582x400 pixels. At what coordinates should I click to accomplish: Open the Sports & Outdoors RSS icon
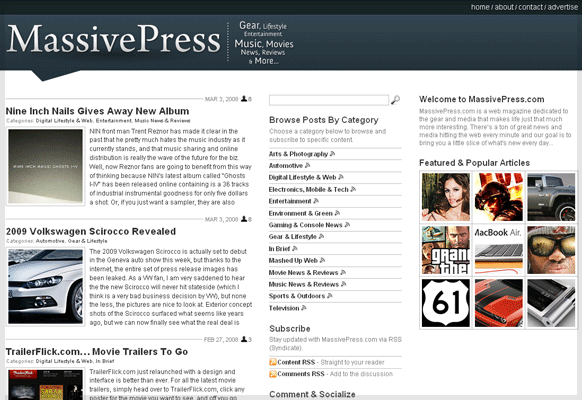(x=330, y=296)
